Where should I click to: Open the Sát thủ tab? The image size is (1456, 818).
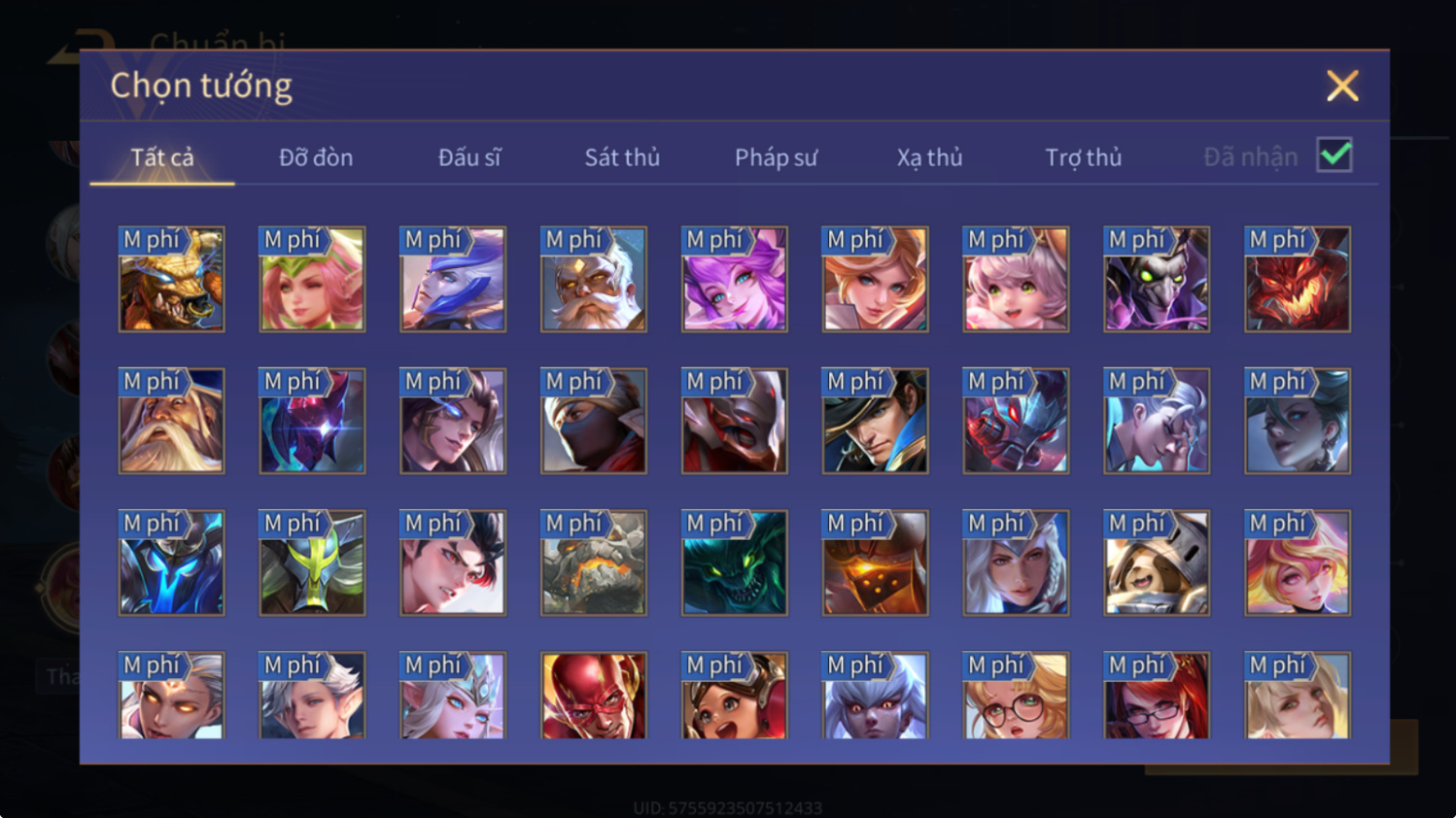(622, 157)
